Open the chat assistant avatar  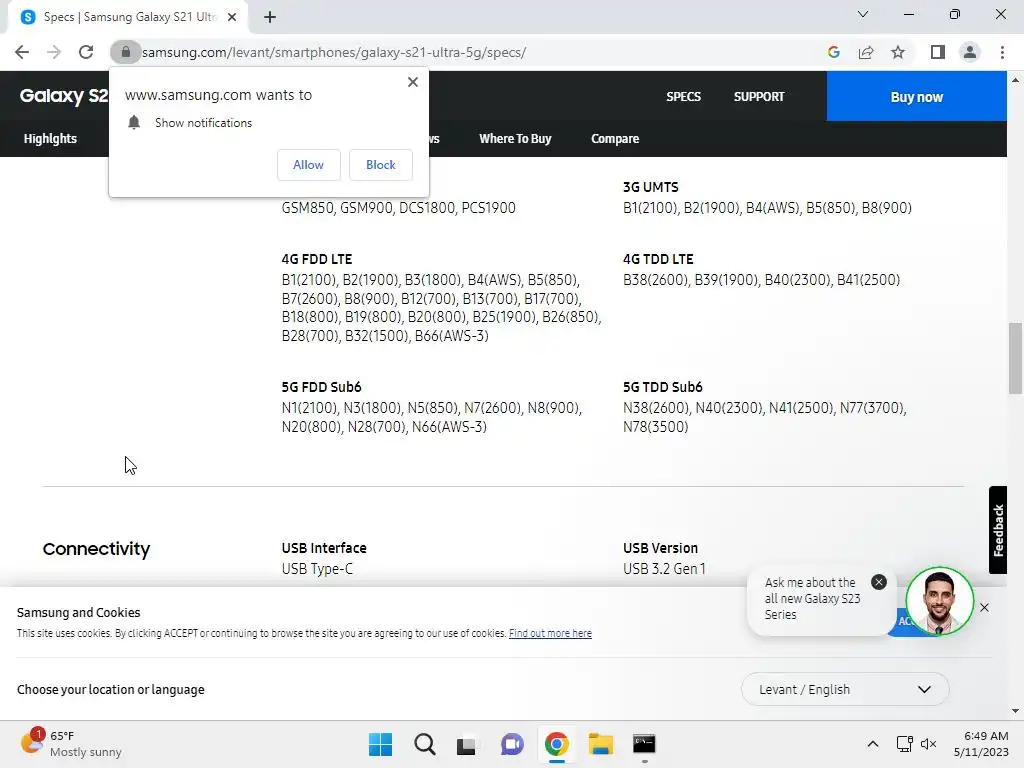click(939, 601)
